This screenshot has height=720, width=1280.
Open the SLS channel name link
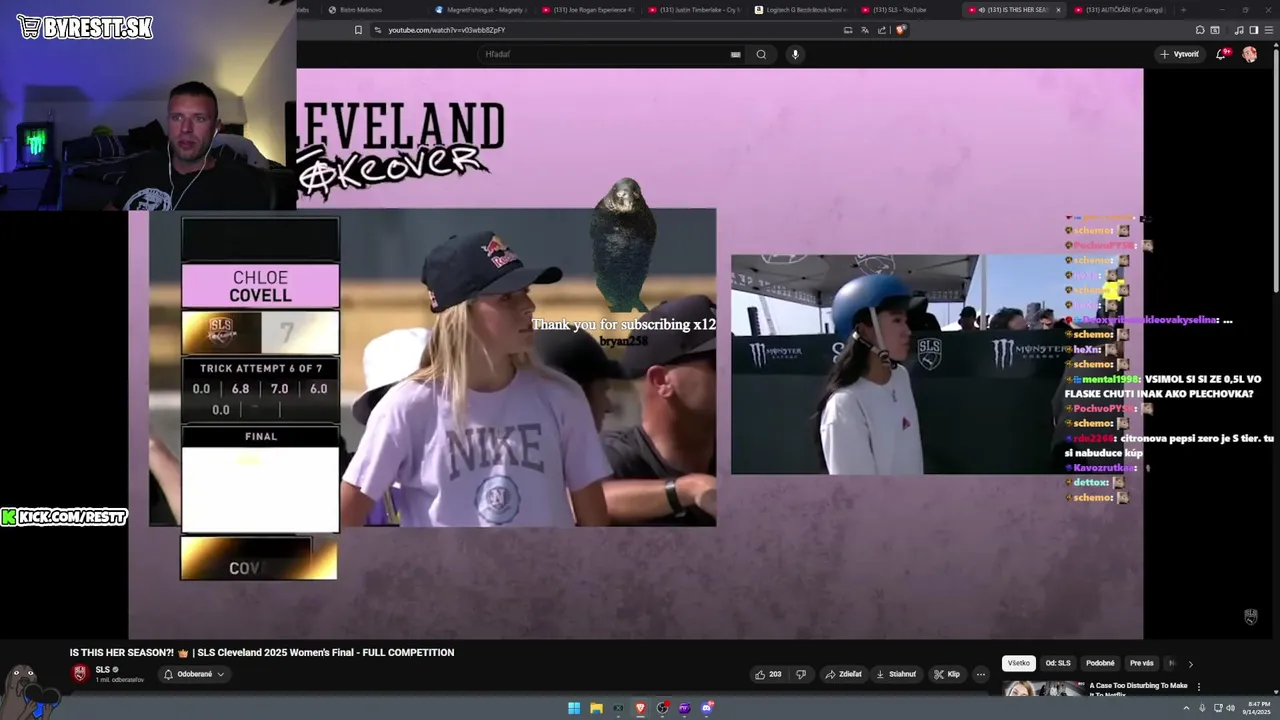coord(102,669)
